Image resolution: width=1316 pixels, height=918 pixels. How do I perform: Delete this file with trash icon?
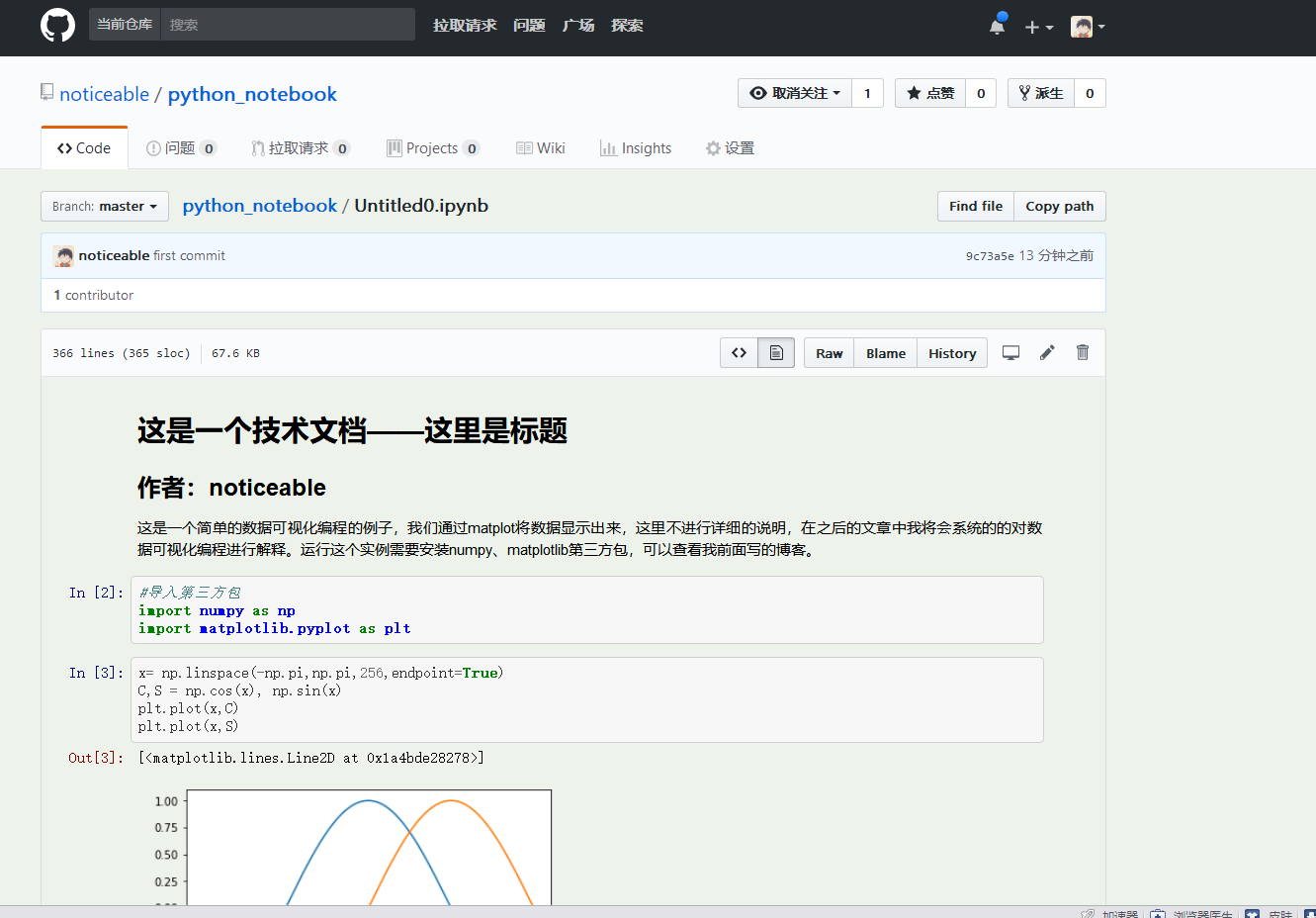coord(1083,352)
